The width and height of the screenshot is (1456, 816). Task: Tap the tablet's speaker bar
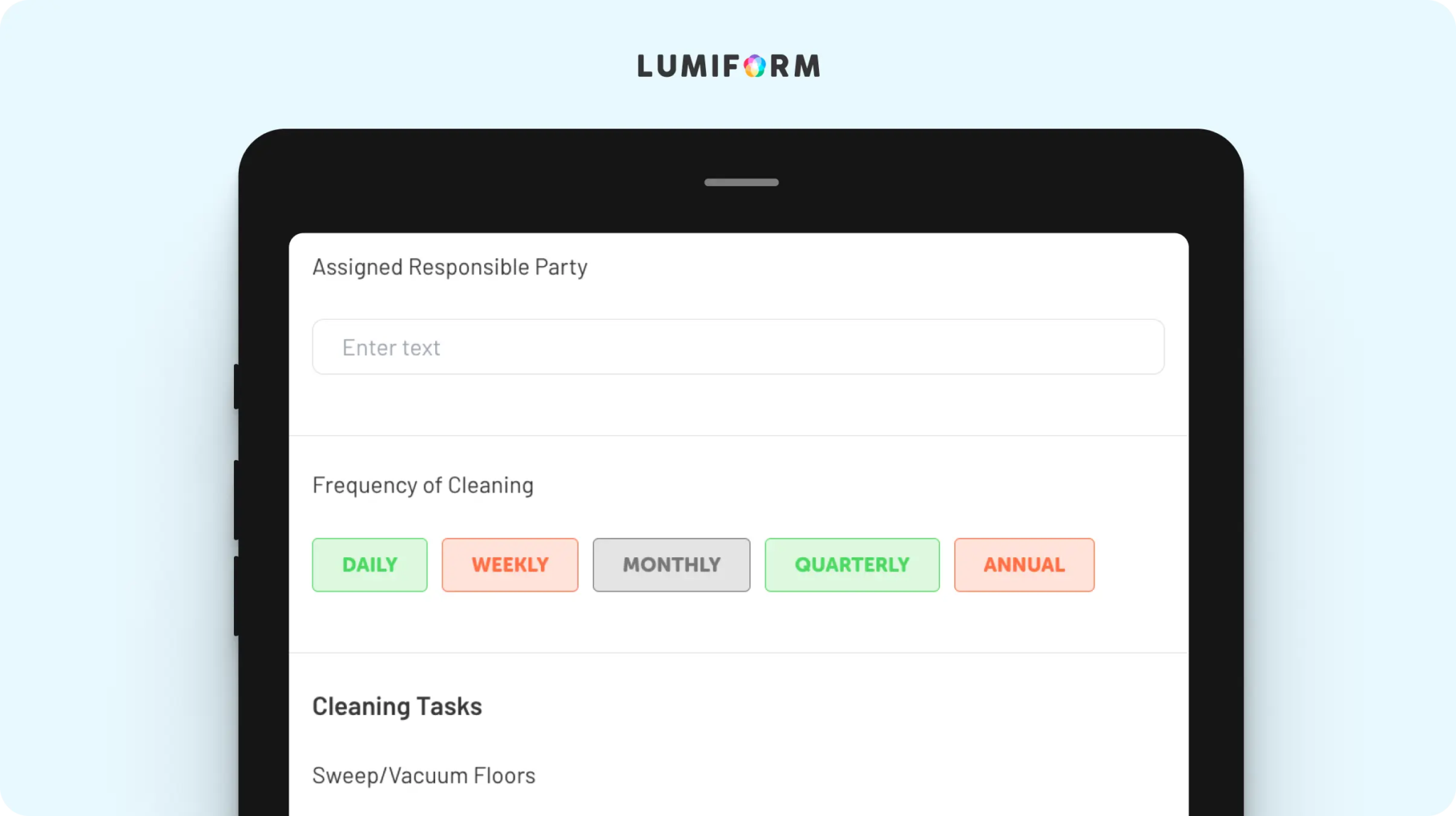(x=742, y=183)
